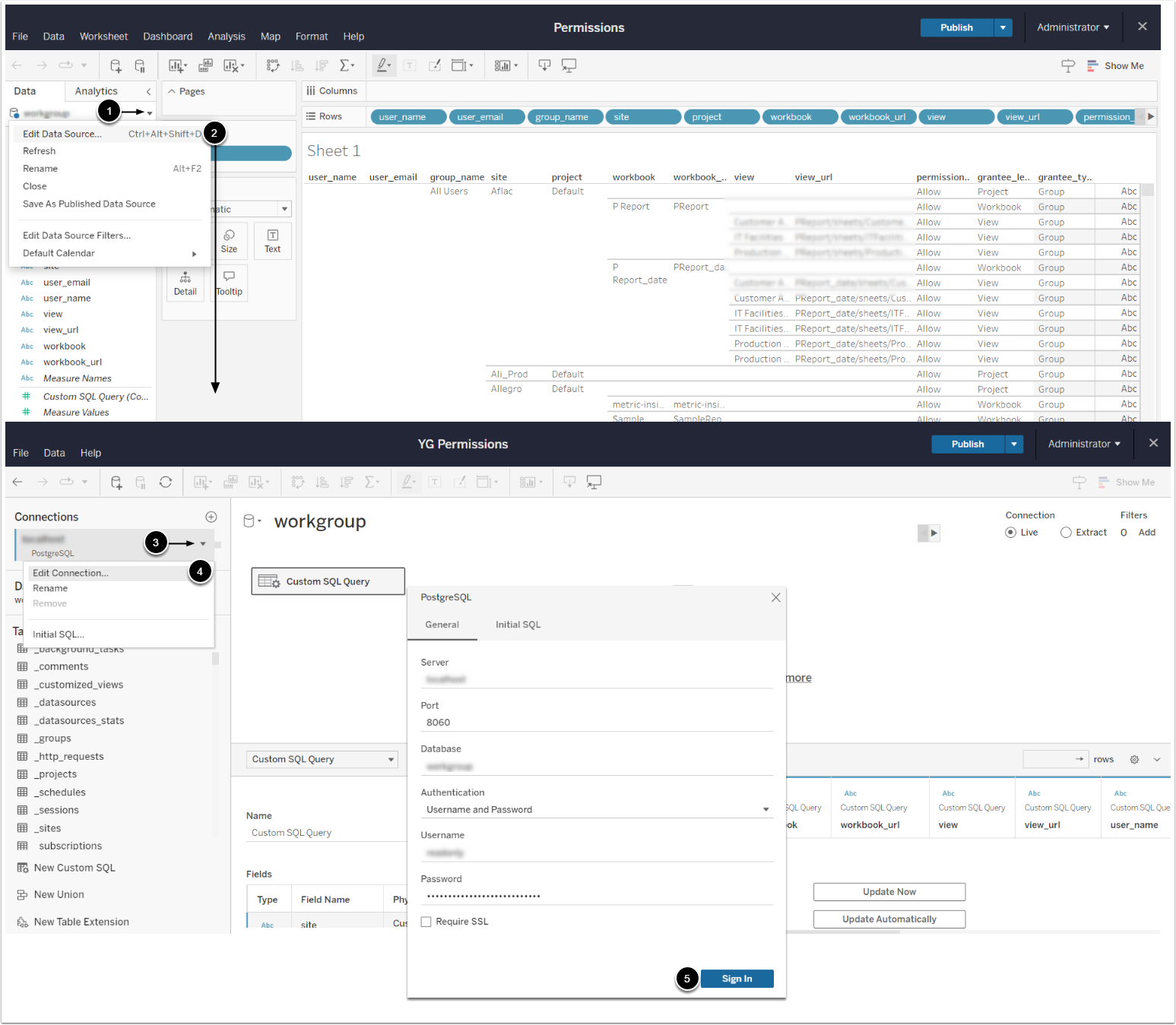Click the New Union item
1176x1025 pixels.
coord(50,895)
